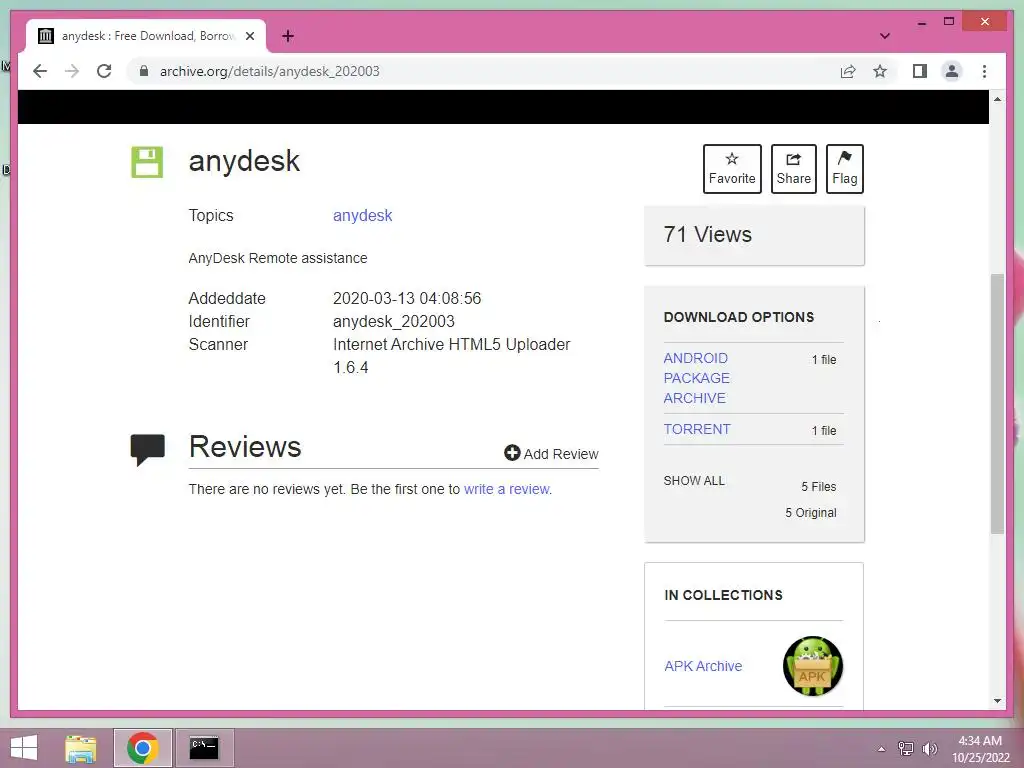Bookmark this page with the star icon
1024x768 pixels.
click(x=880, y=71)
